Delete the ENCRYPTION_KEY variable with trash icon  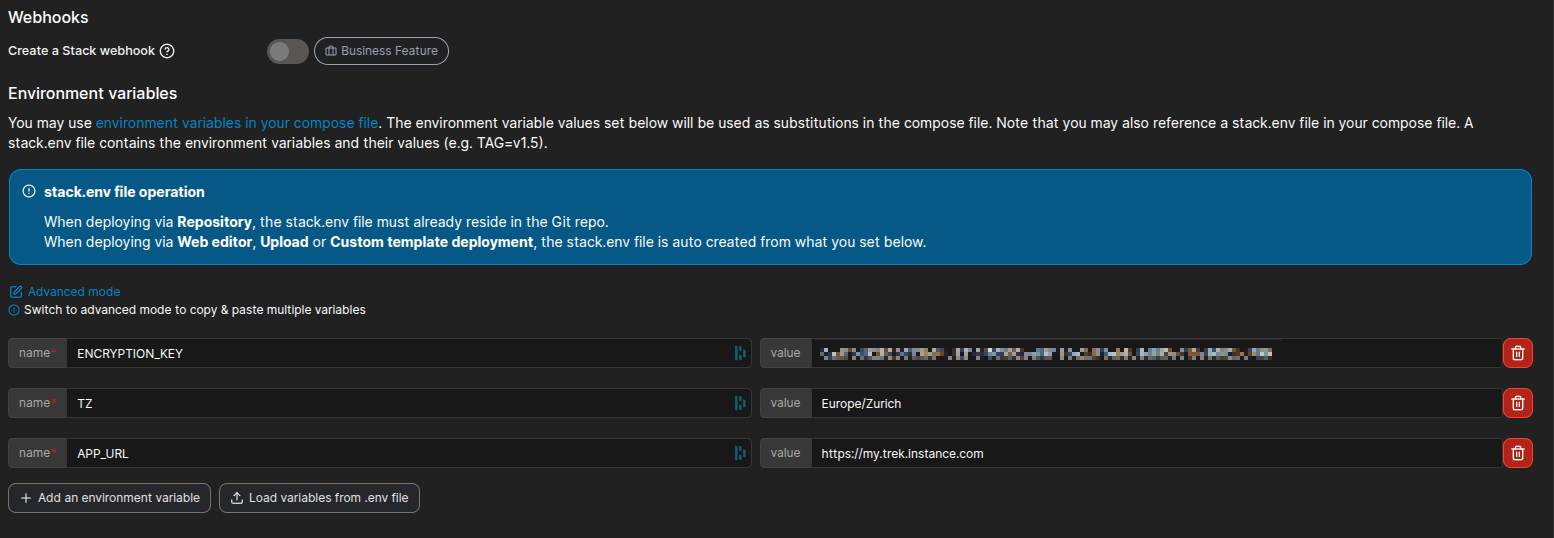tap(1518, 353)
